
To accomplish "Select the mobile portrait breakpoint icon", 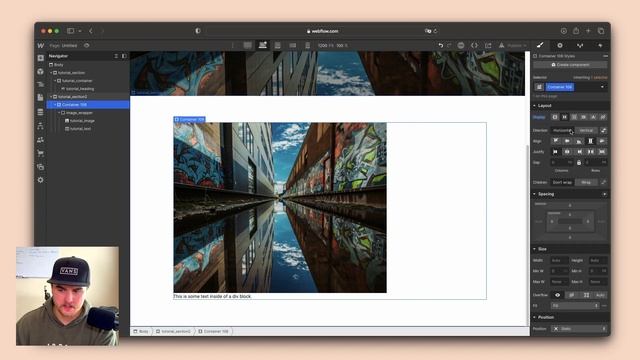I will [x=307, y=46].
